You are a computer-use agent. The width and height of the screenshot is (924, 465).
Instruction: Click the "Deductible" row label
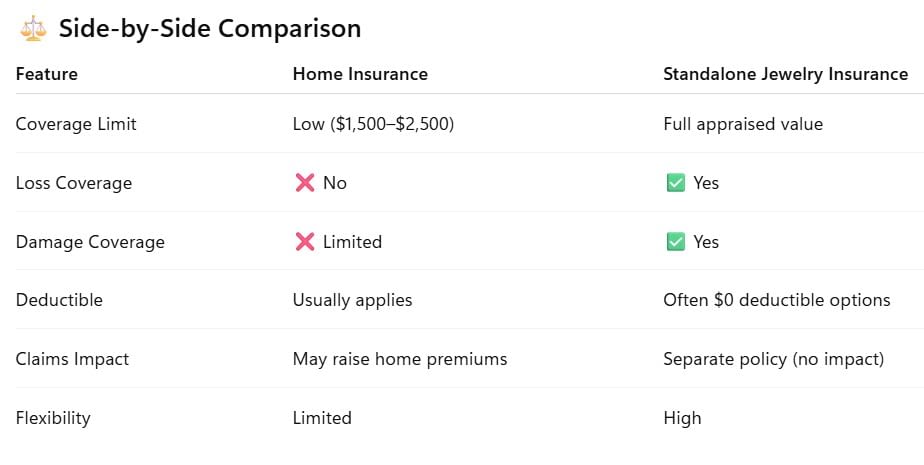click(59, 300)
